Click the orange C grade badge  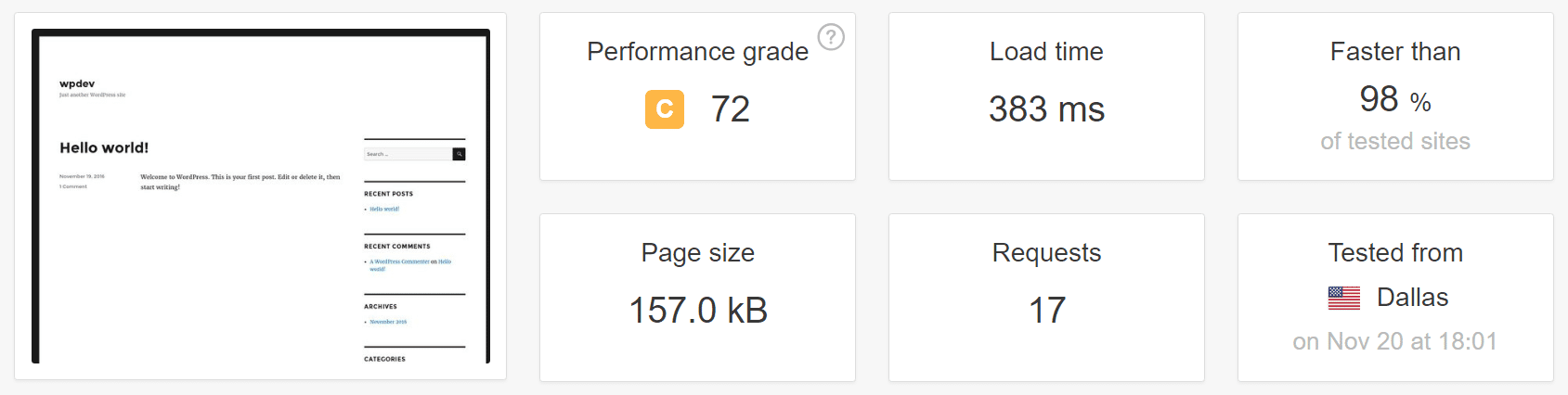[x=665, y=109]
